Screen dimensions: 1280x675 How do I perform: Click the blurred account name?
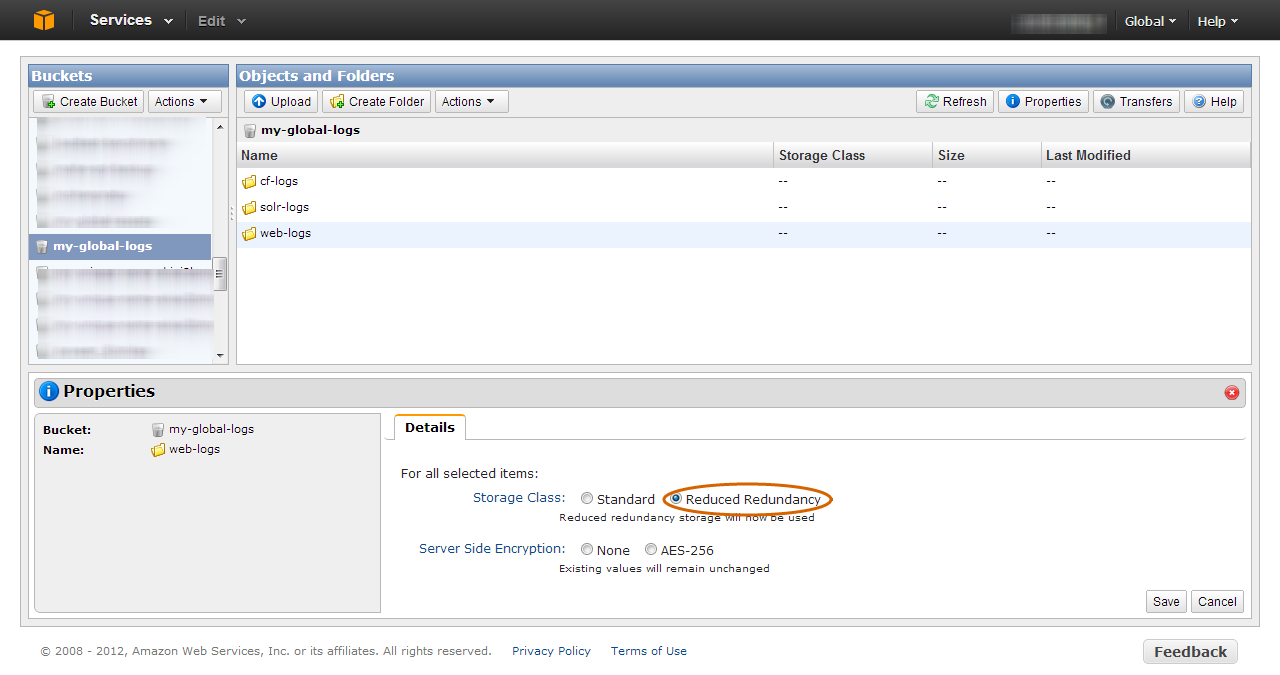tap(1059, 21)
